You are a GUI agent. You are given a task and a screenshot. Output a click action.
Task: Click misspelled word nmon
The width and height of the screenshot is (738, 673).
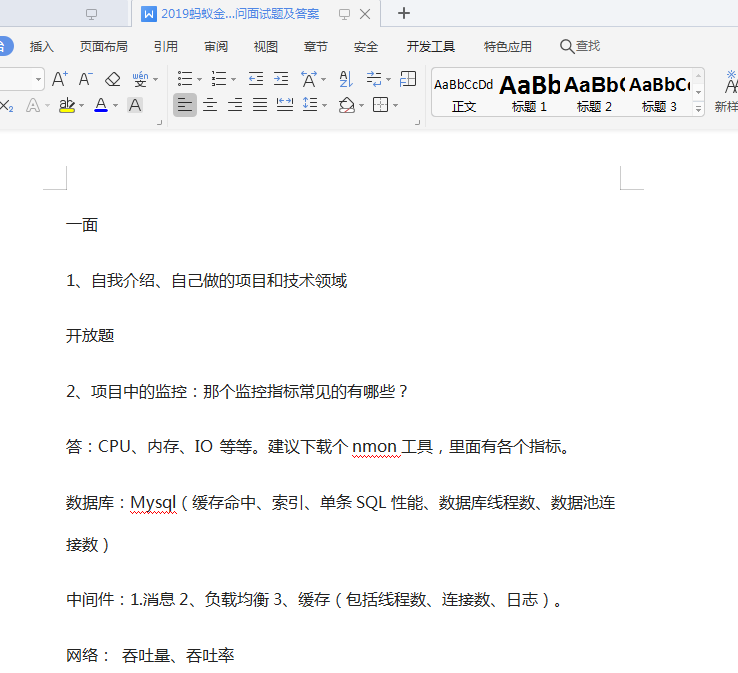pyautogui.click(x=374, y=446)
